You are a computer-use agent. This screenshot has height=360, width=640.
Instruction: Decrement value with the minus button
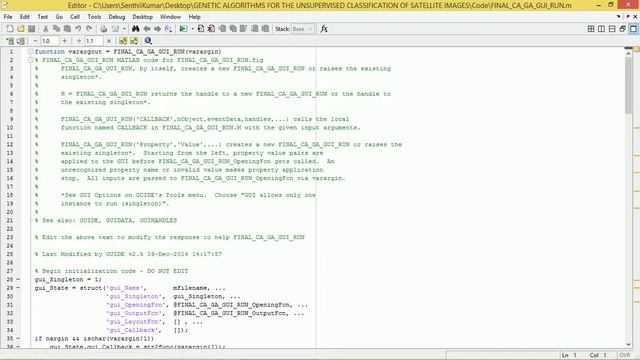coord(35,41)
